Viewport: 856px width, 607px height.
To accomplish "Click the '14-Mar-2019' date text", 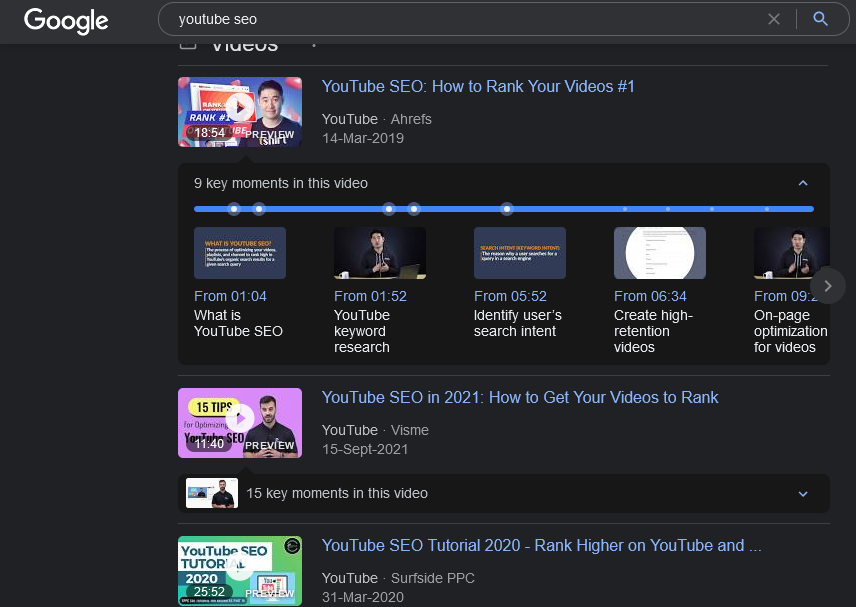I will (362, 138).
